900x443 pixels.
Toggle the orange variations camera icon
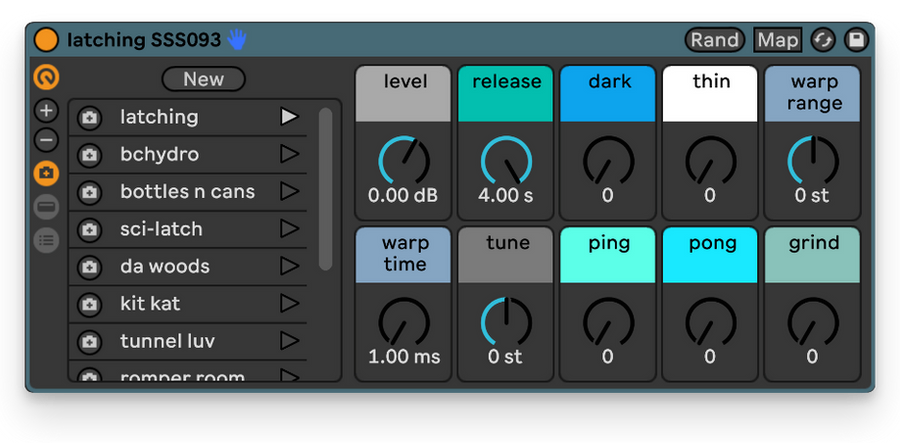(46, 173)
